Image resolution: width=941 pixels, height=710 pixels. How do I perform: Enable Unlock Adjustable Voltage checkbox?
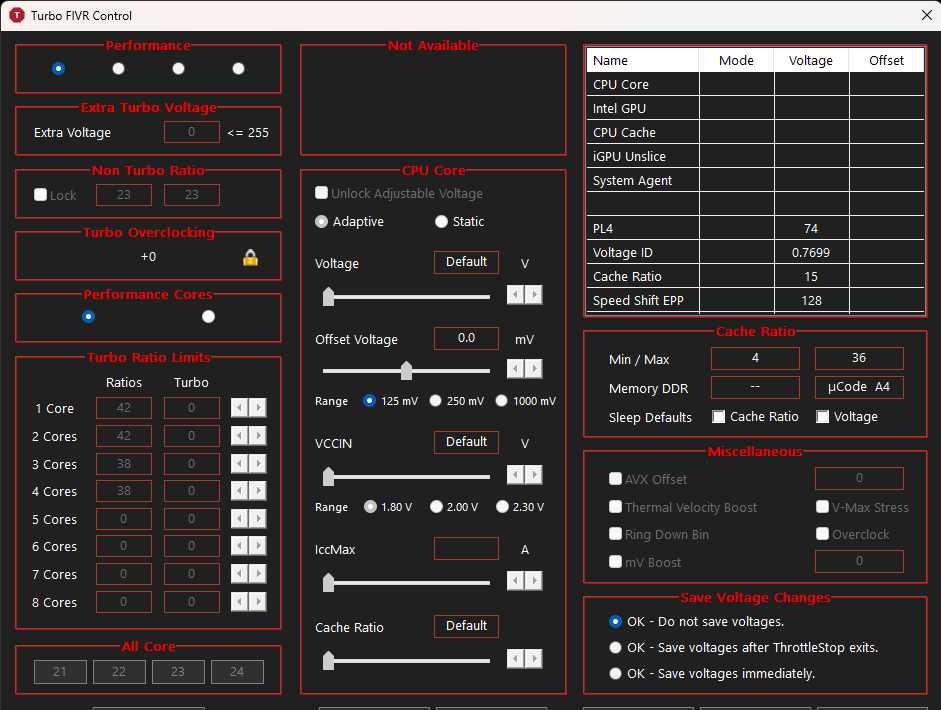322,193
